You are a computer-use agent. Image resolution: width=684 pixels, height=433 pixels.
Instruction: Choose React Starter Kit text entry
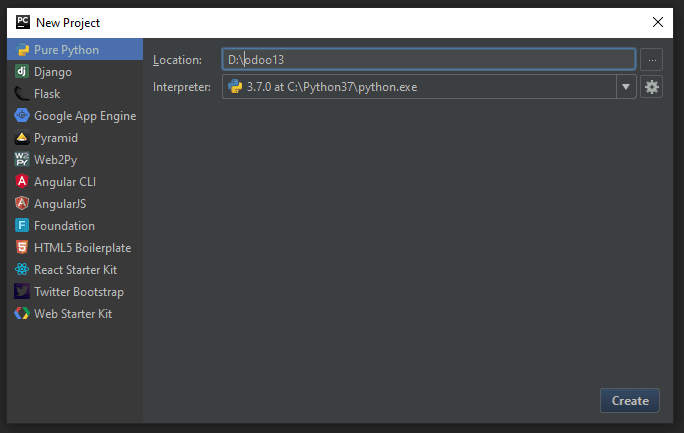75,270
